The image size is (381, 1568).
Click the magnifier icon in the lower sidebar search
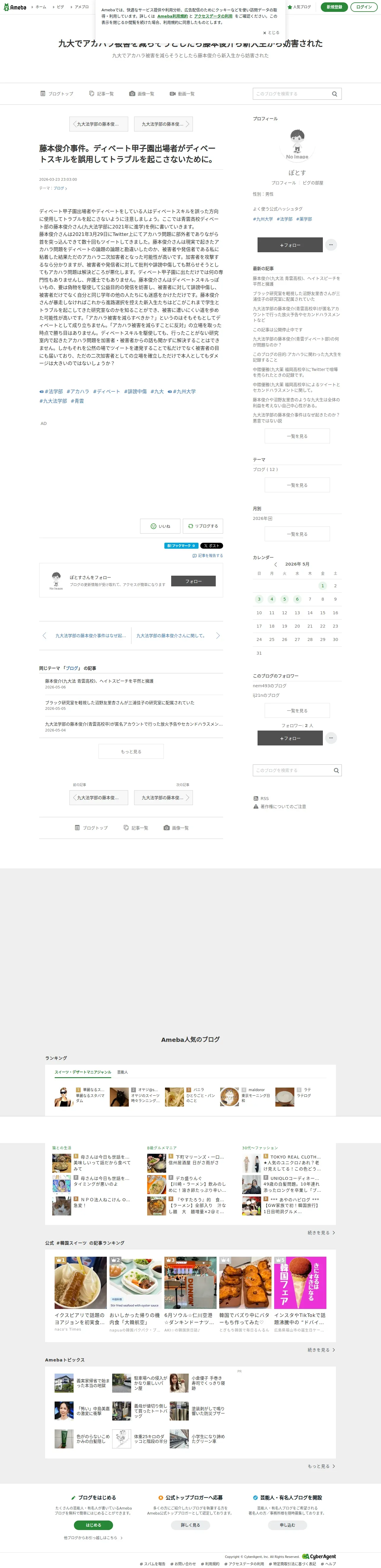point(336,771)
